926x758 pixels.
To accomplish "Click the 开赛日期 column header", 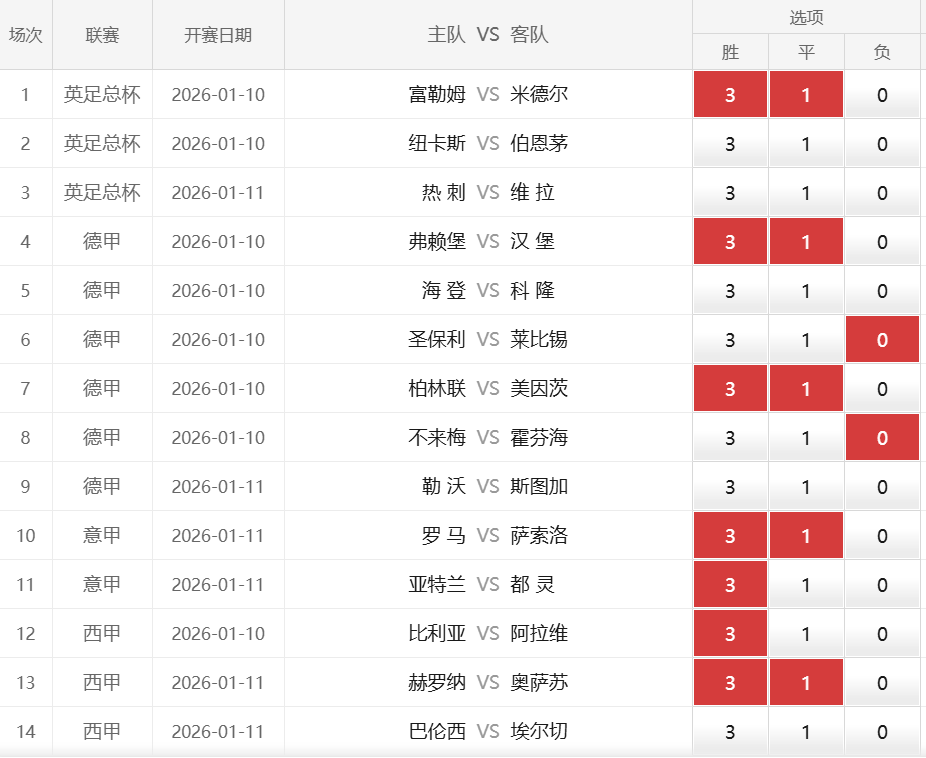I will (x=217, y=34).
